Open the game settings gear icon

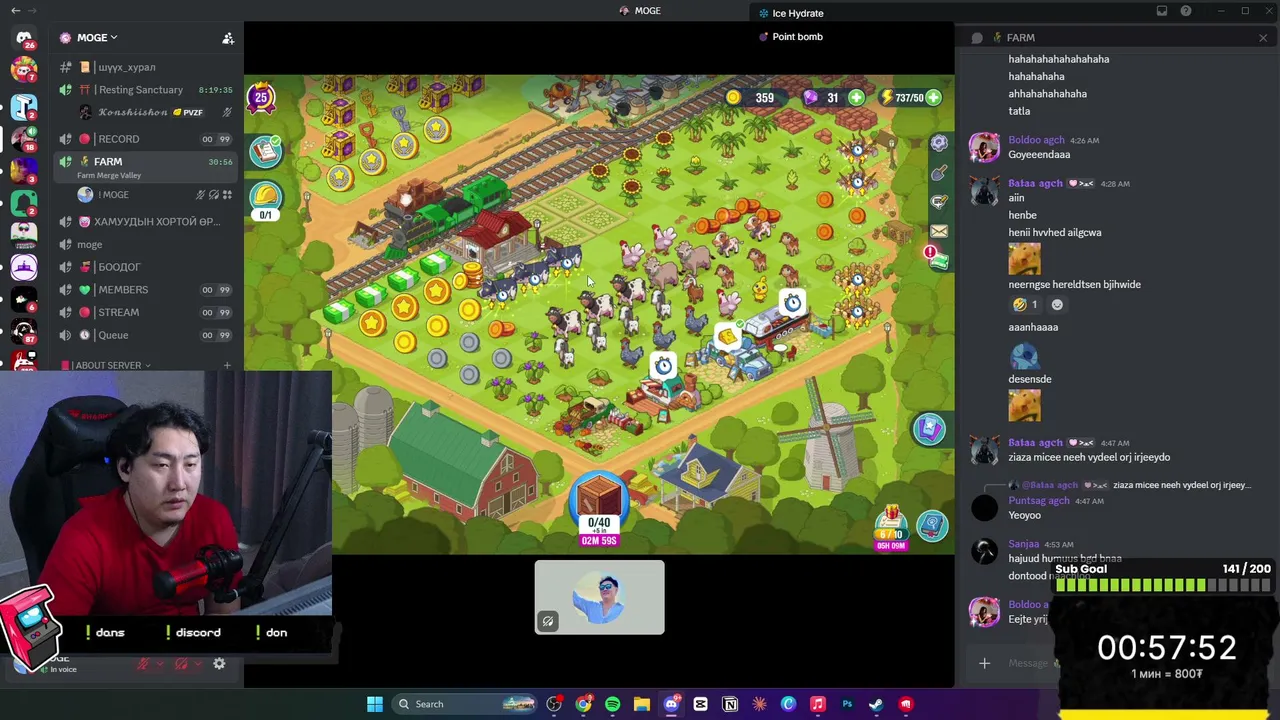click(x=939, y=143)
